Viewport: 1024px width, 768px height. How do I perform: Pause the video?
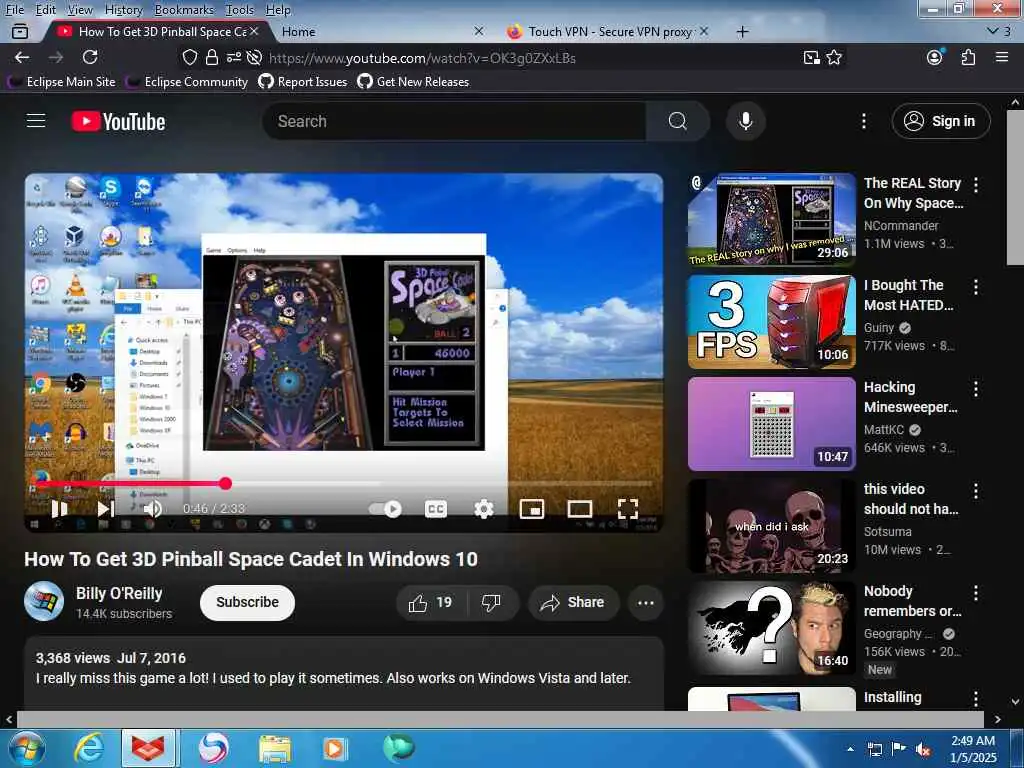[x=59, y=509]
